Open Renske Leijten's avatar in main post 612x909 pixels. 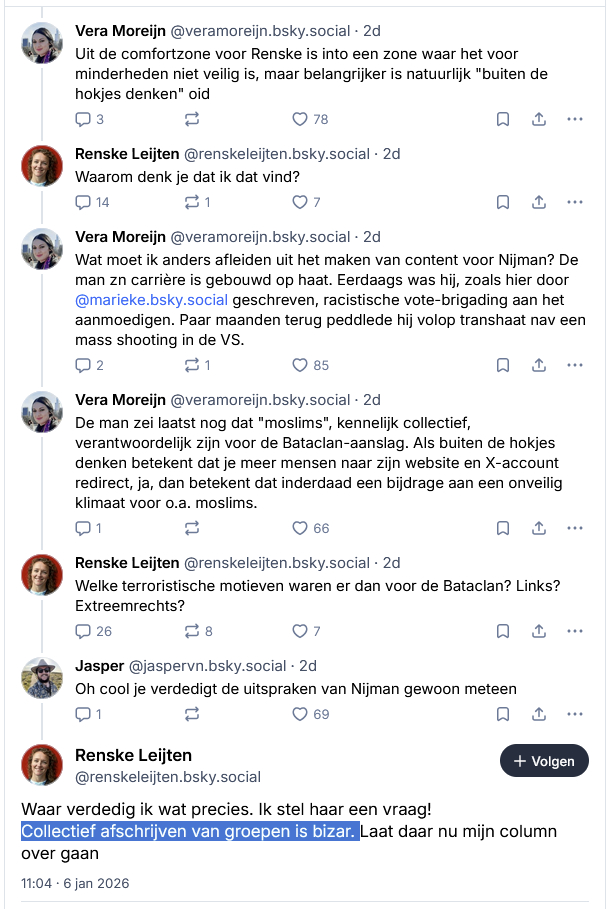pyautogui.click(x=43, y=765)
